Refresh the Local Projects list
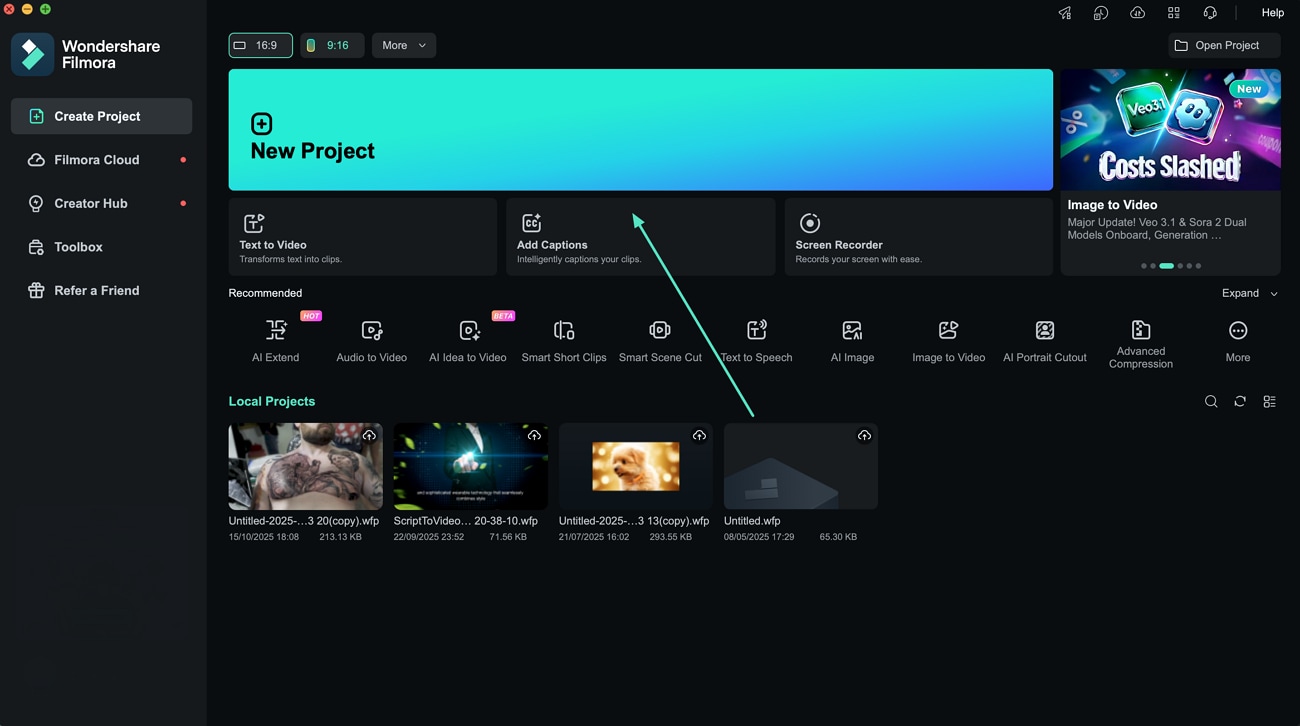 (x=1240, y=401)
